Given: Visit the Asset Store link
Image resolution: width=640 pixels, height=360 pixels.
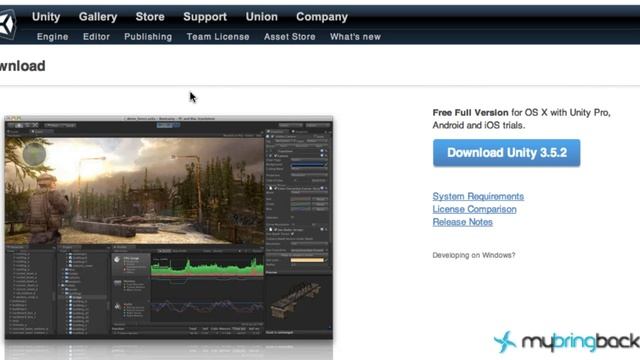Looking at the screenshot, I should (x=289, y=37).
